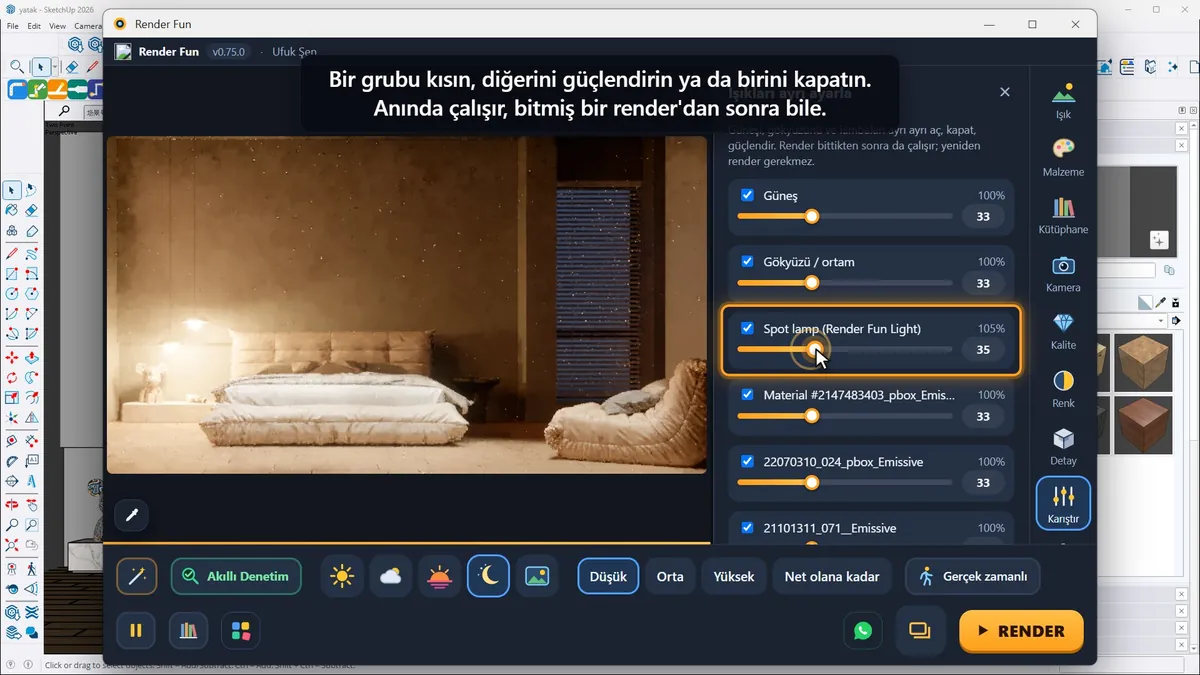Open the Detay panel
Screen dimensions: 1200x675
1063,447
